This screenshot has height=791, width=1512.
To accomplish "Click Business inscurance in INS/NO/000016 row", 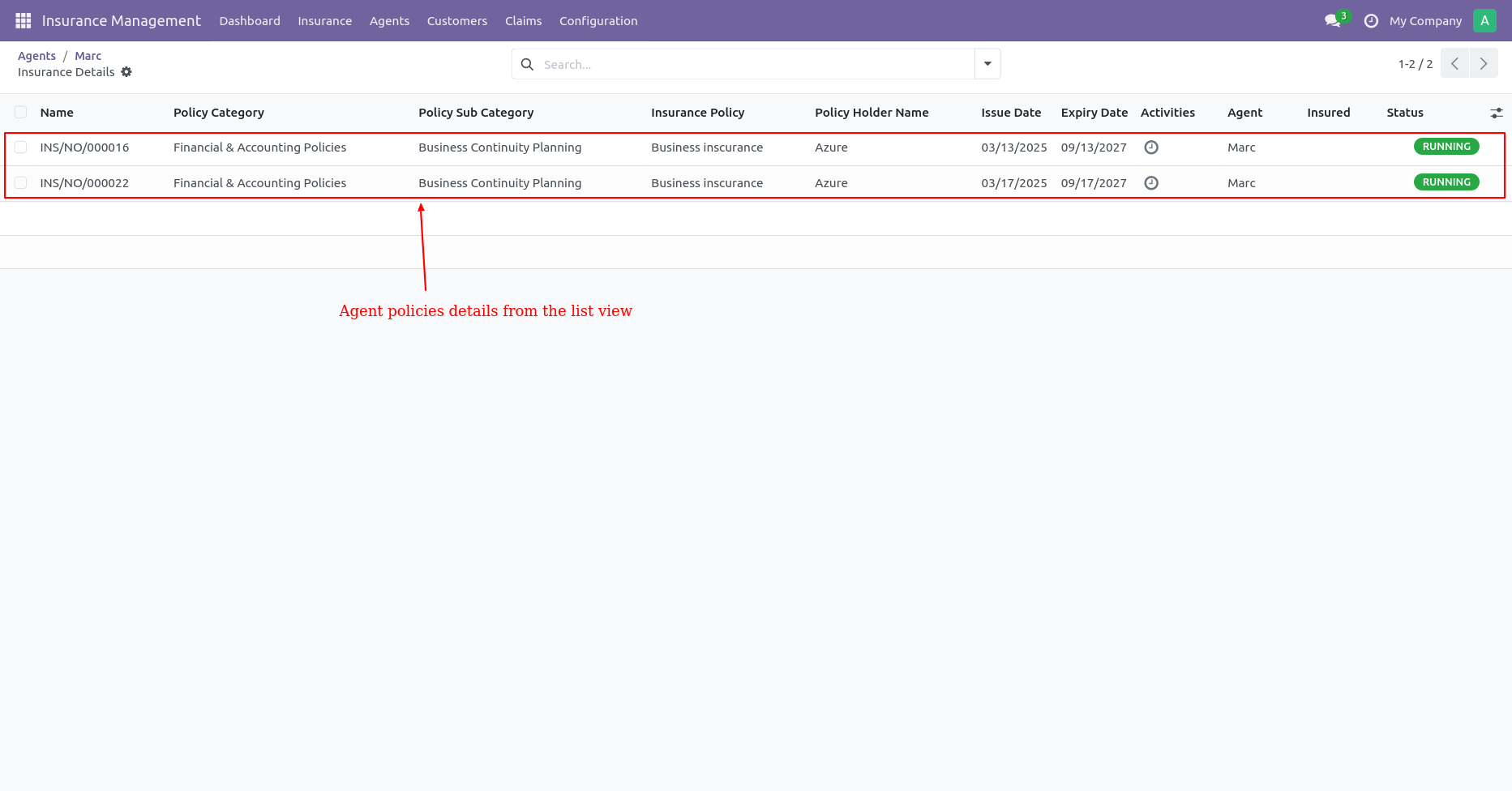I will point(707,148).
